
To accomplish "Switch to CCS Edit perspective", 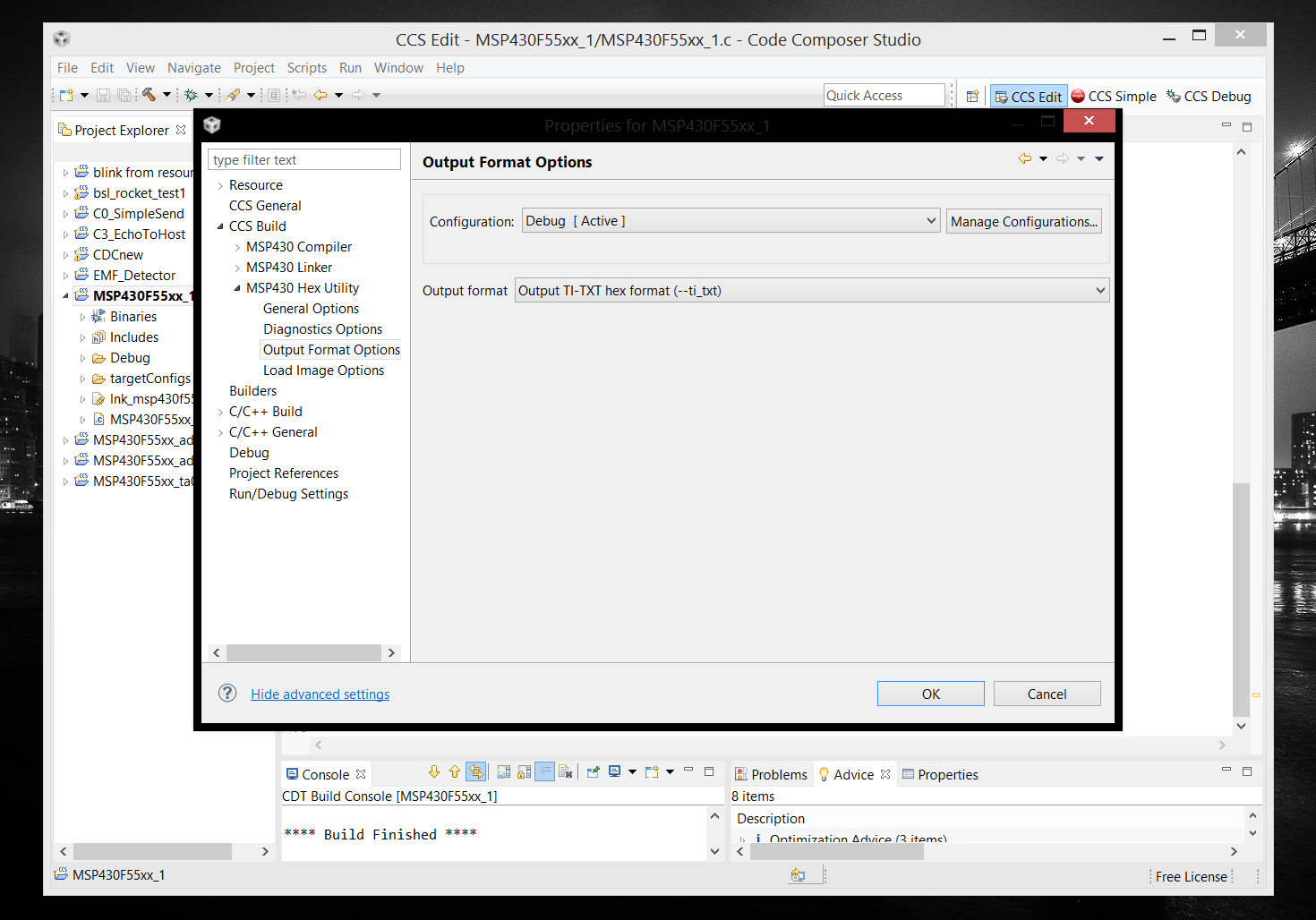I will click(x=1029, y=97).
